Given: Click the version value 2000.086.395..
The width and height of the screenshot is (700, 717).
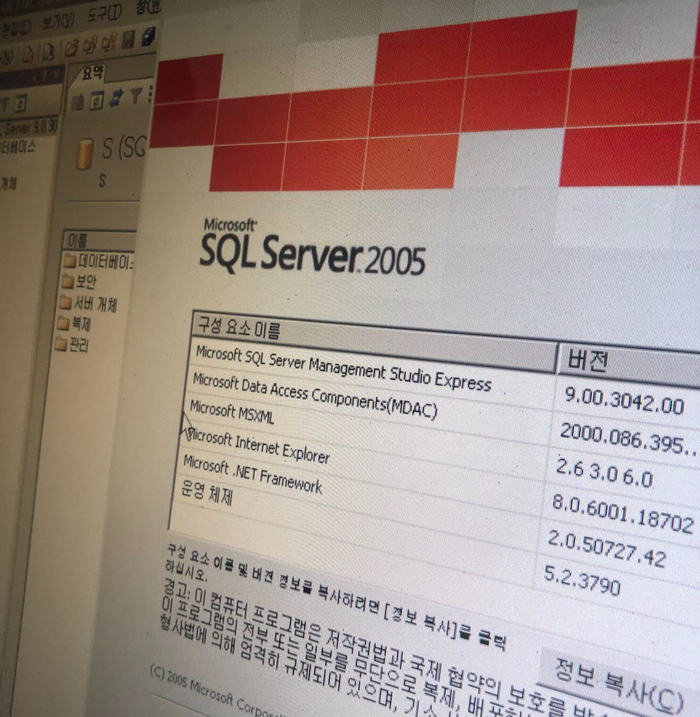Looking at the screenshot, I should [629, 438].
